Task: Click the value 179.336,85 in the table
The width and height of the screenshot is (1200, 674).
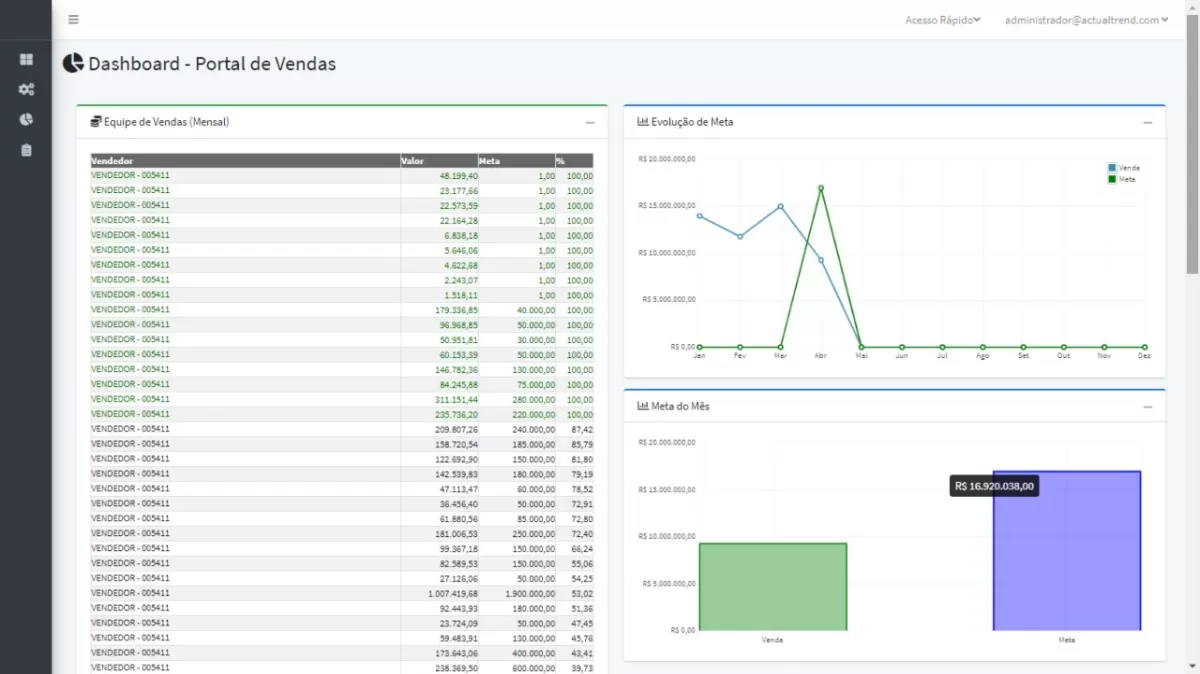Action: tap(457, 310)
